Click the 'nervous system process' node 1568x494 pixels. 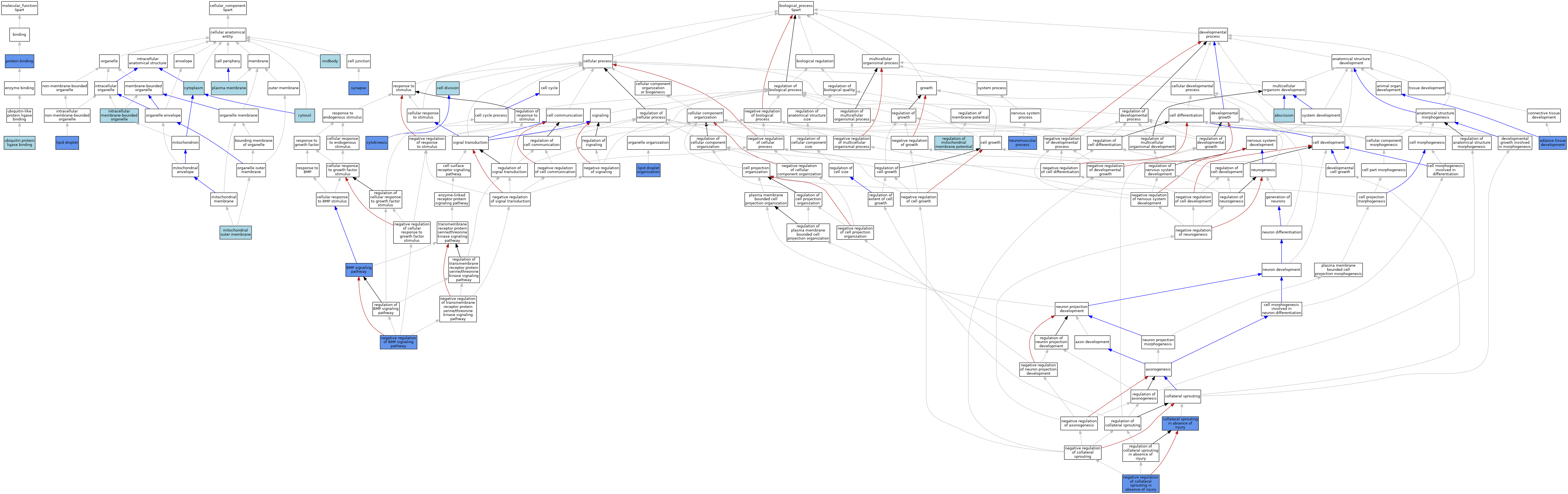point(1026,115)
